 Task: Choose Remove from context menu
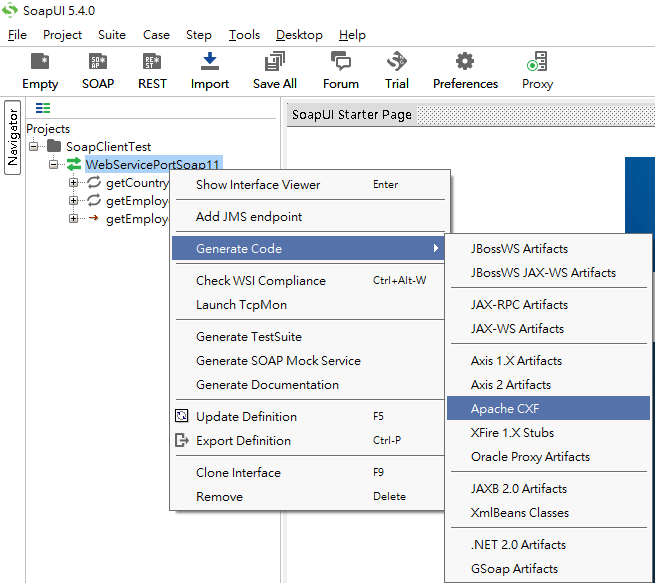pos(310,497)
